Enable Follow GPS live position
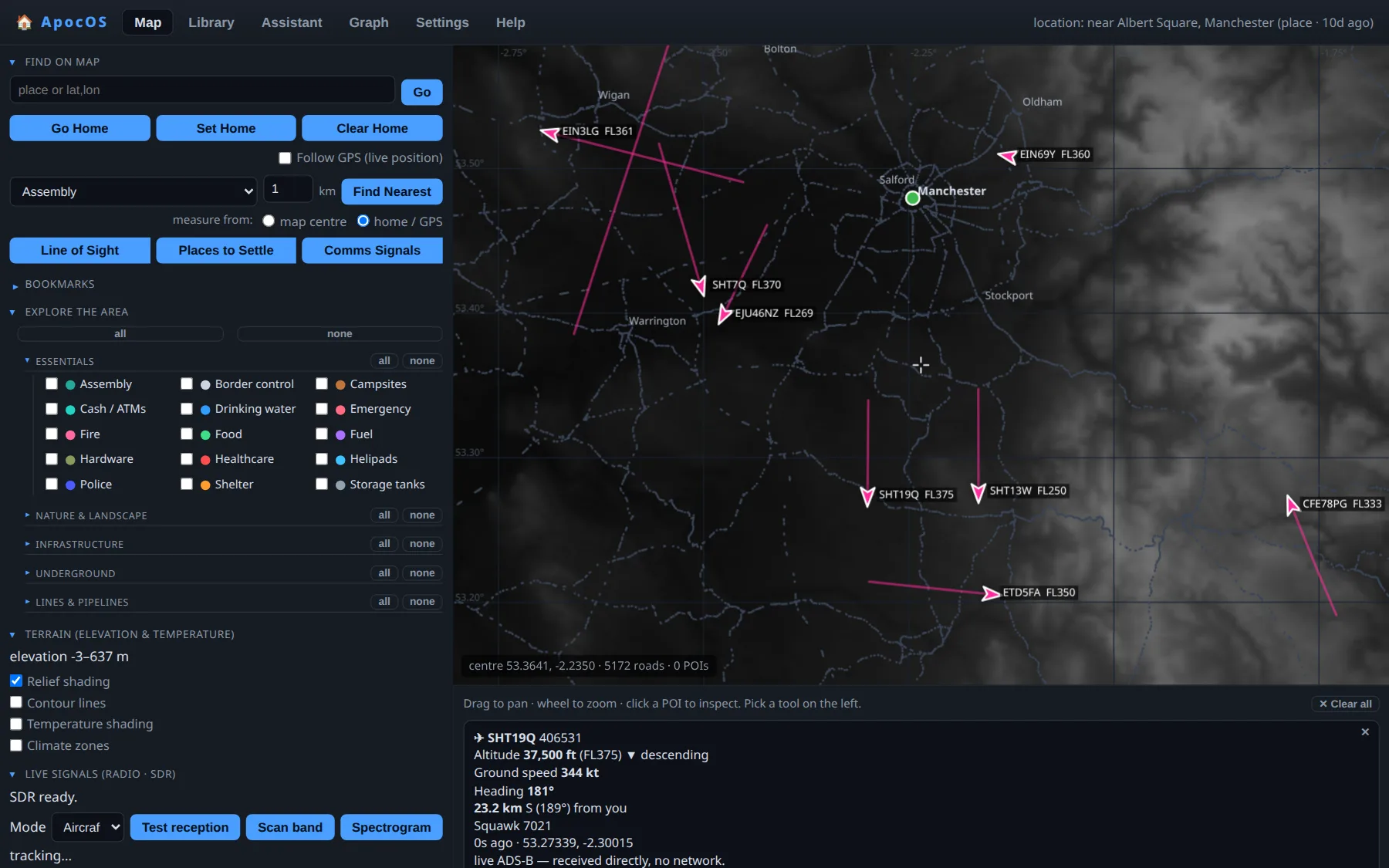Image resolution: width=1389 pixels, height=868 pixels. point(285,158)
